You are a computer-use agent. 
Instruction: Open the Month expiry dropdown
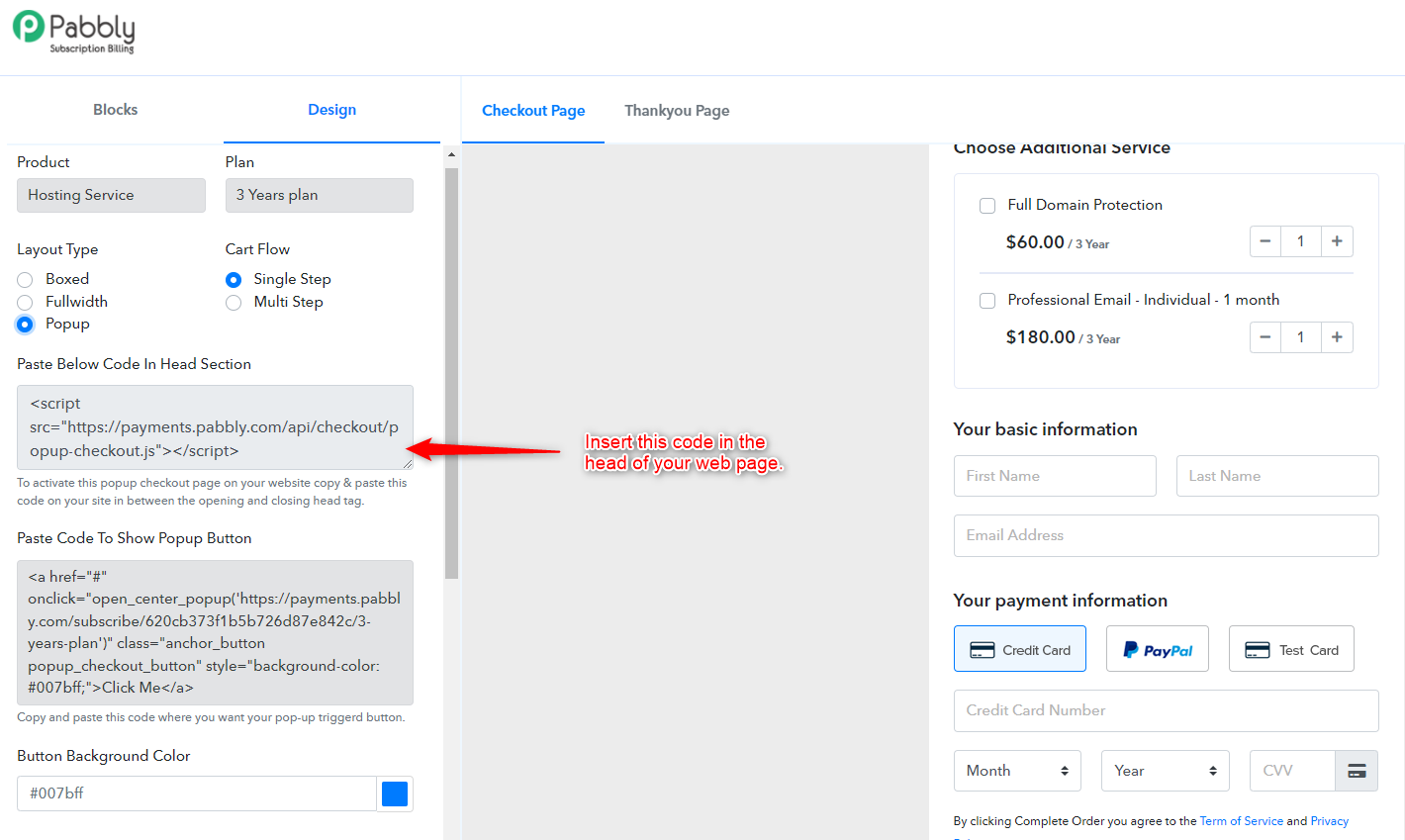pyautogui.click(x=1017, y=771)
